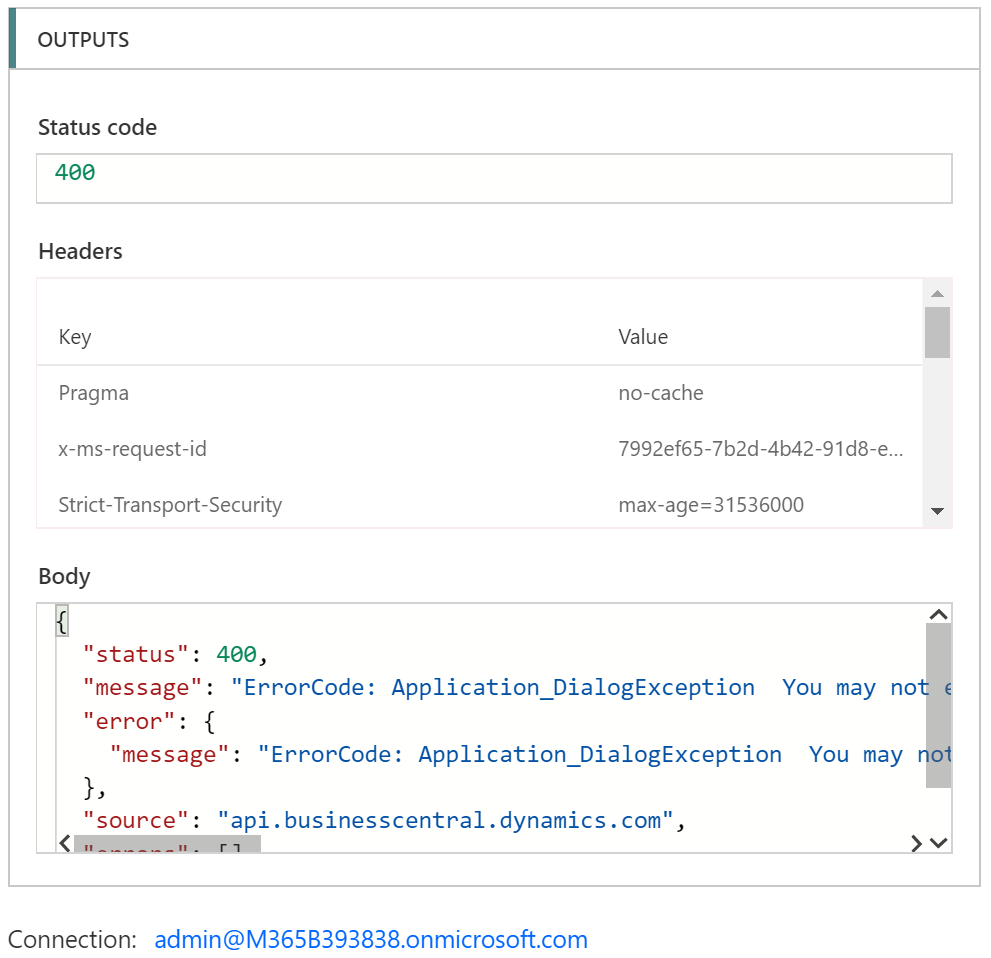This screenshot has width=991, height=958.
Task: Click the Body vertical scrollbar thumb
Action: point(939,705)
